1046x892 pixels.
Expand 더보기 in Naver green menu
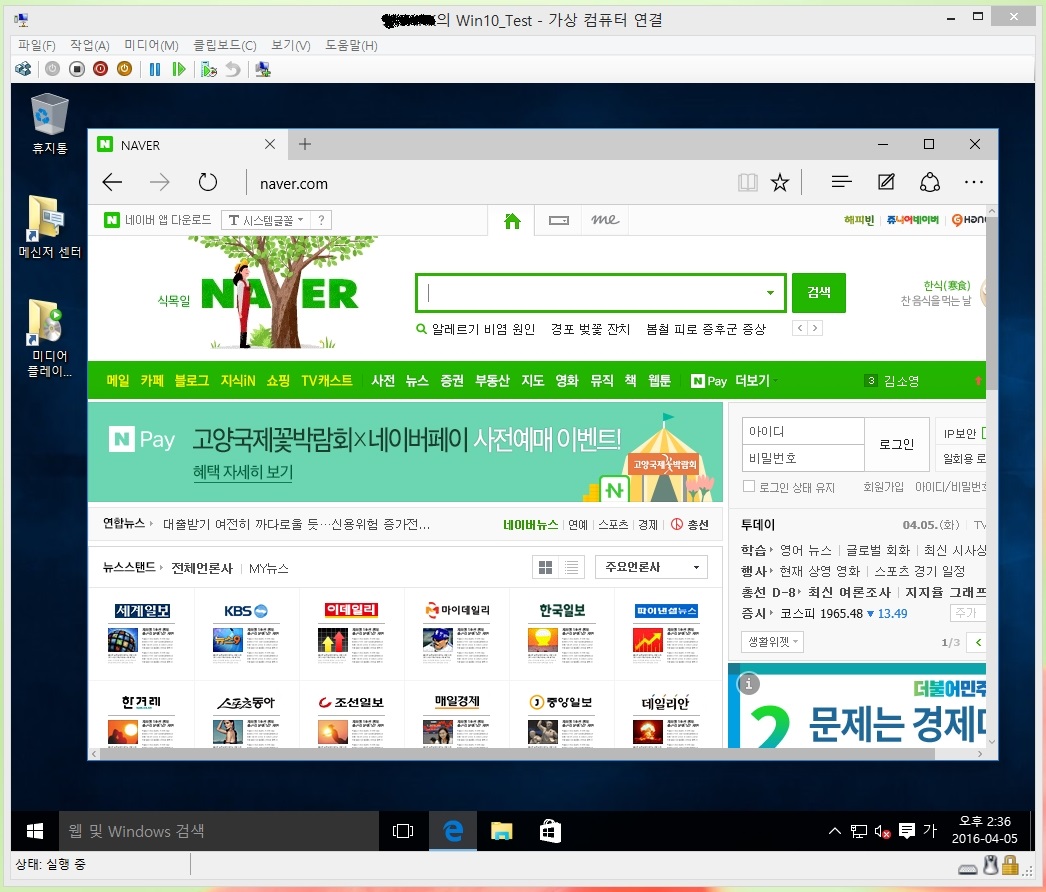(x=755, y=380)
